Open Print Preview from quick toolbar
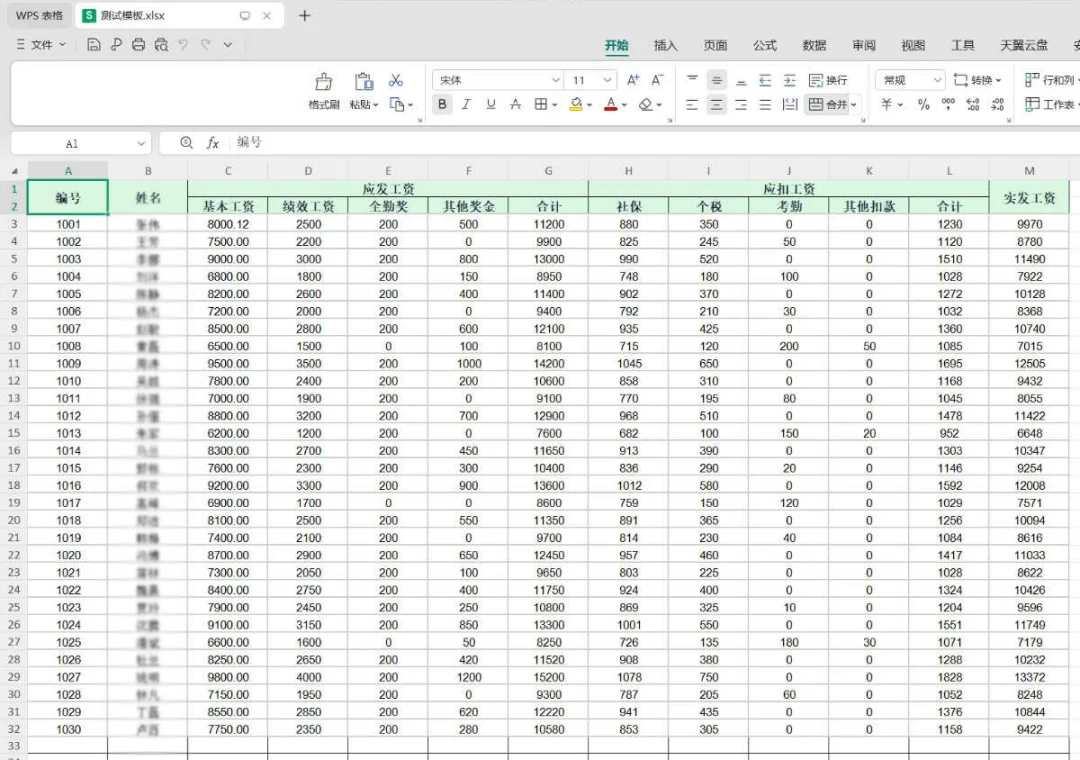 pos(161,45)
